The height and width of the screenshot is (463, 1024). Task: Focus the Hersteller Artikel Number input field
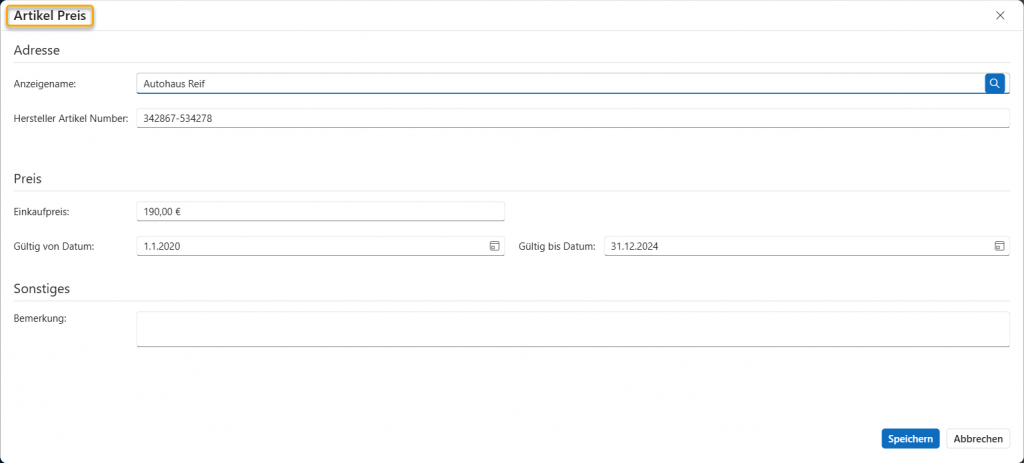tap(572, 119)
